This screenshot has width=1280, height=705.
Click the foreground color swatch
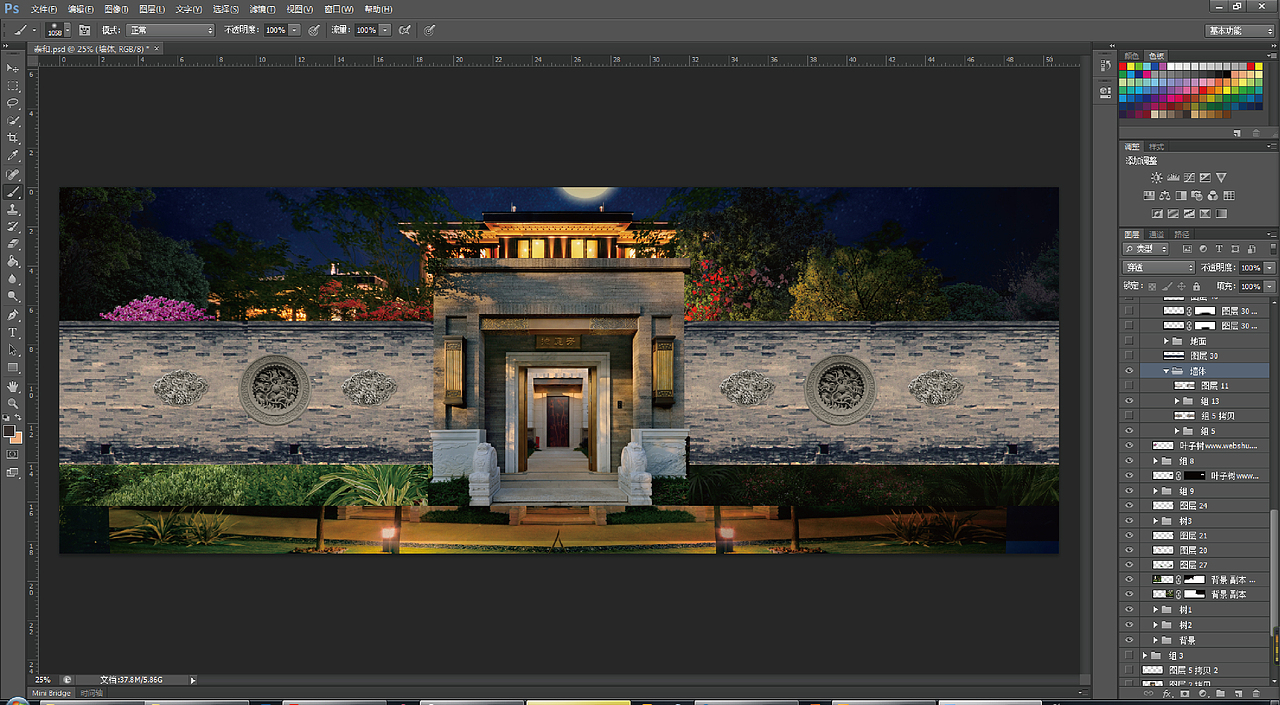[x=9, y=431]
